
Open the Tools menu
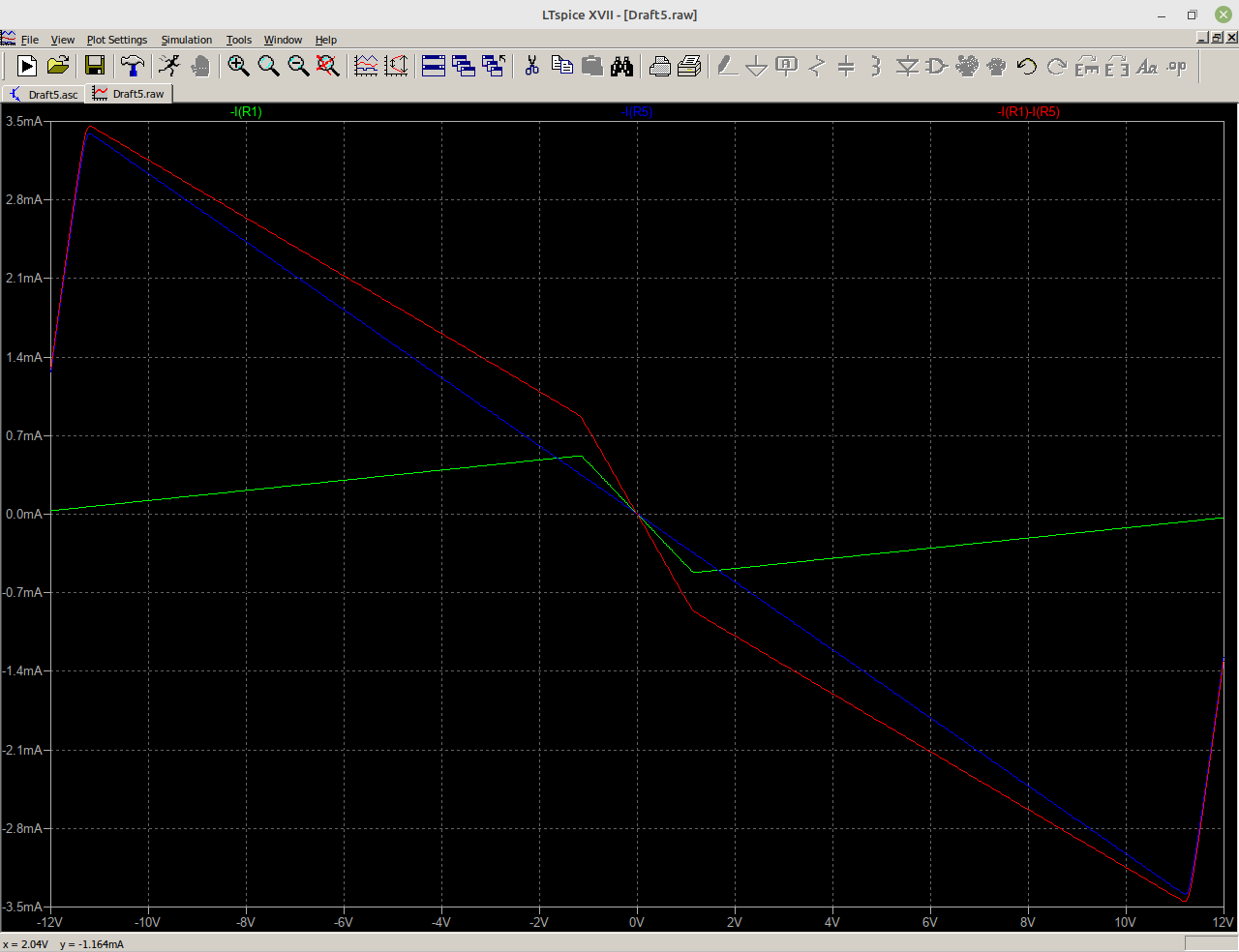tap(239, 40)
